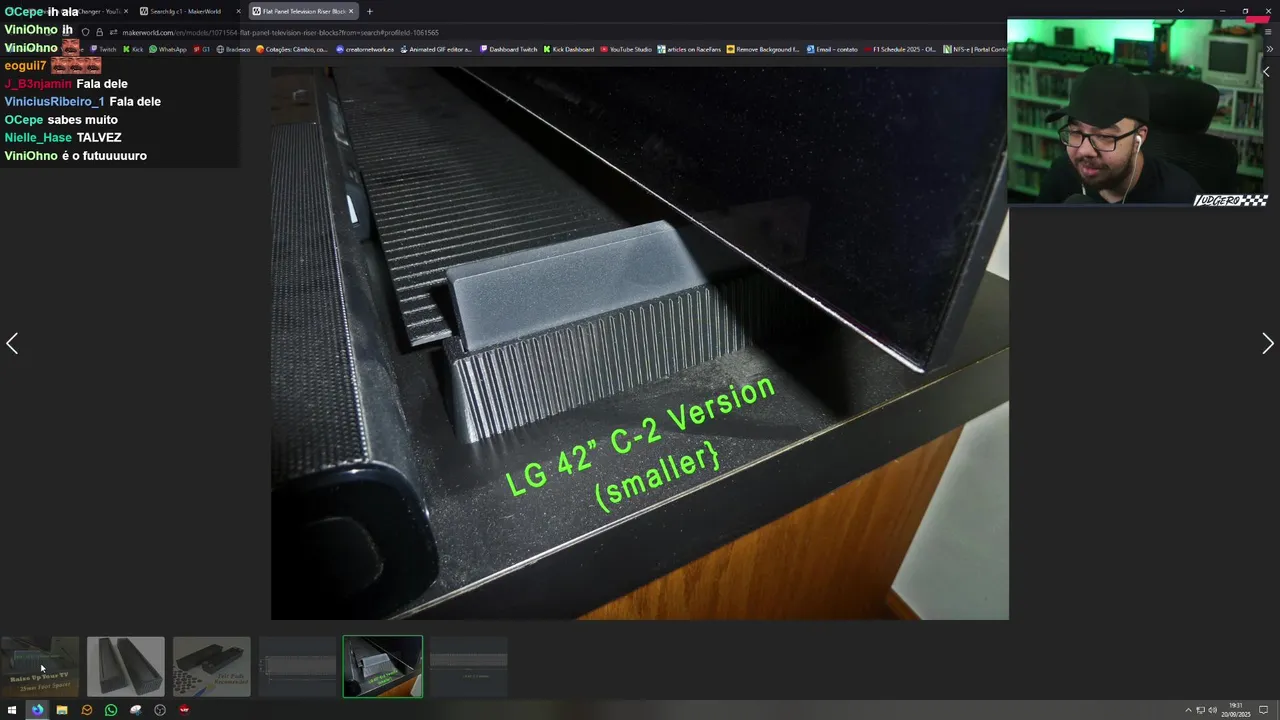Open the Kick bookmark next to Twitch
Viewport: 1280px width, 720px height.
click(133, 49)
